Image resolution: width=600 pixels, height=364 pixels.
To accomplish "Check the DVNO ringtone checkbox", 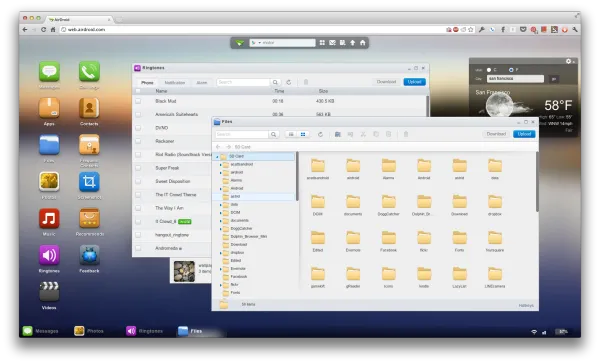I will pos(138,128).
